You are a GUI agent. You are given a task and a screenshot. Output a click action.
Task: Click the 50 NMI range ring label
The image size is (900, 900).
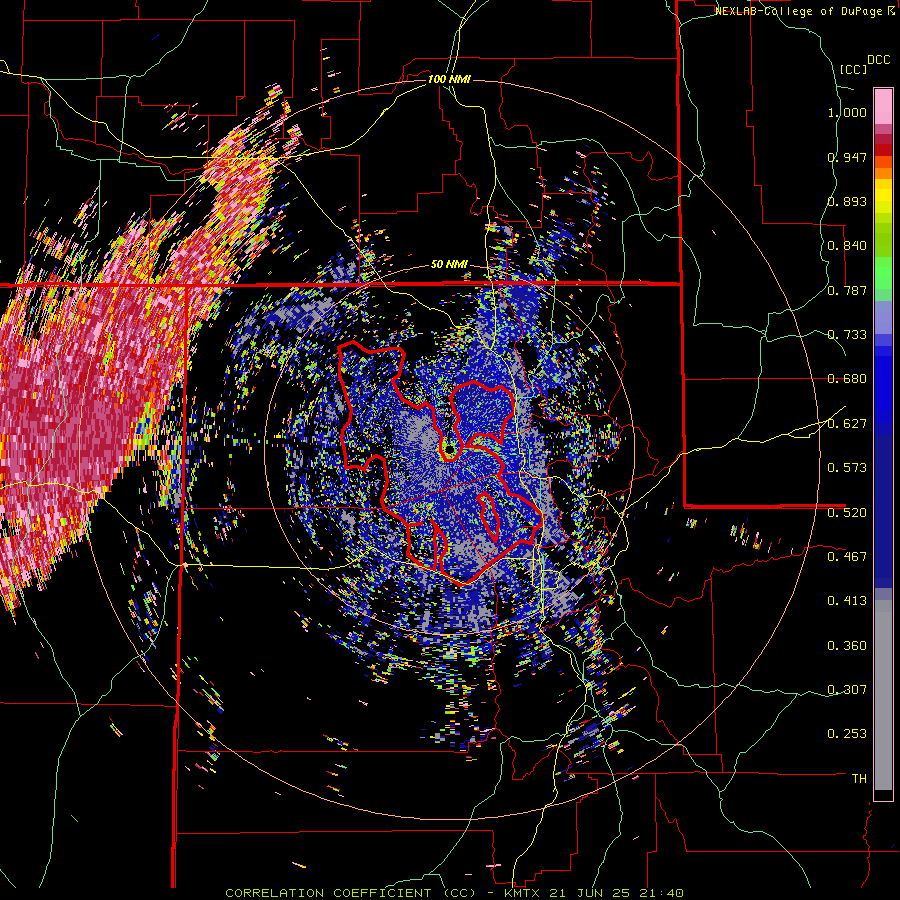(x=449, y=265)
